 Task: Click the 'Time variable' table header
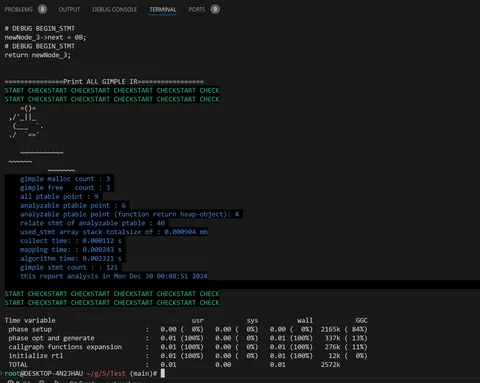pos(30,320)
